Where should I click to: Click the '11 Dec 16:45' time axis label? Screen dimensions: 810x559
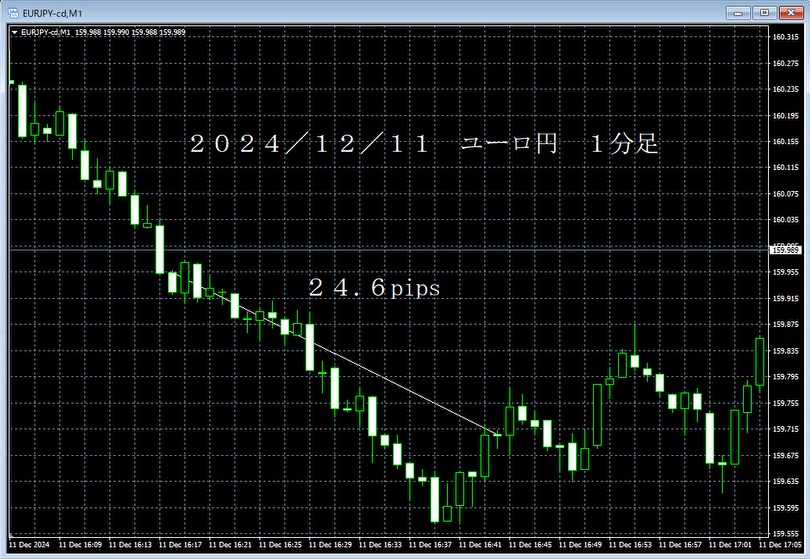[530, 545]
